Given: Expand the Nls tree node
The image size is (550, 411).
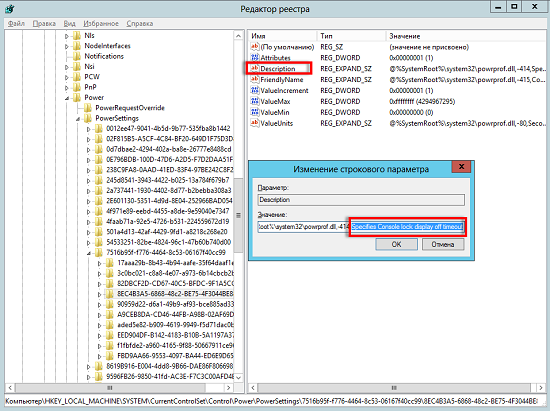Looking at the screenshot, I should pyautogui.click(x=67, y=36).
